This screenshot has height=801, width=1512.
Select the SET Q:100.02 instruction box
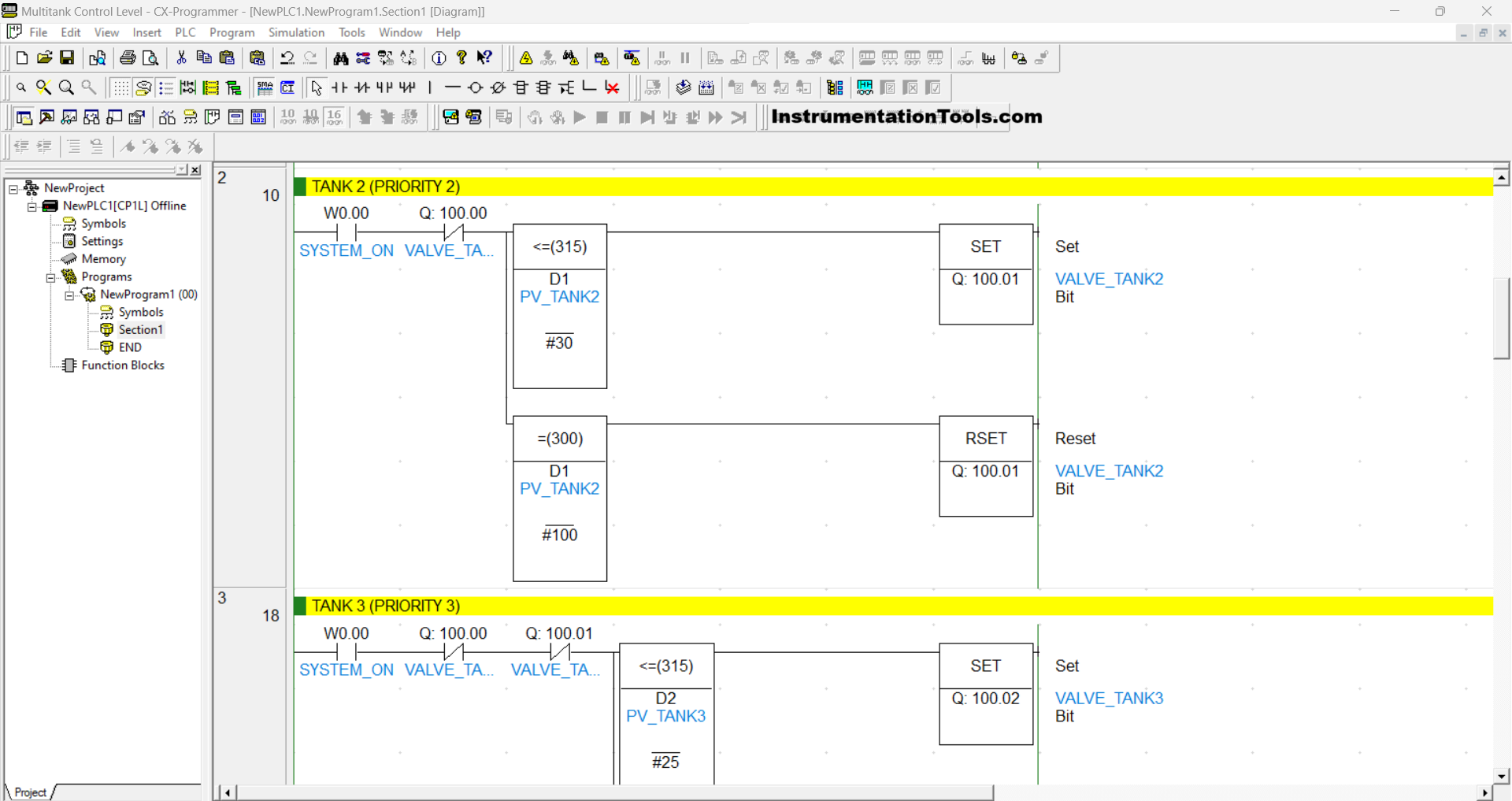(986, 694)
